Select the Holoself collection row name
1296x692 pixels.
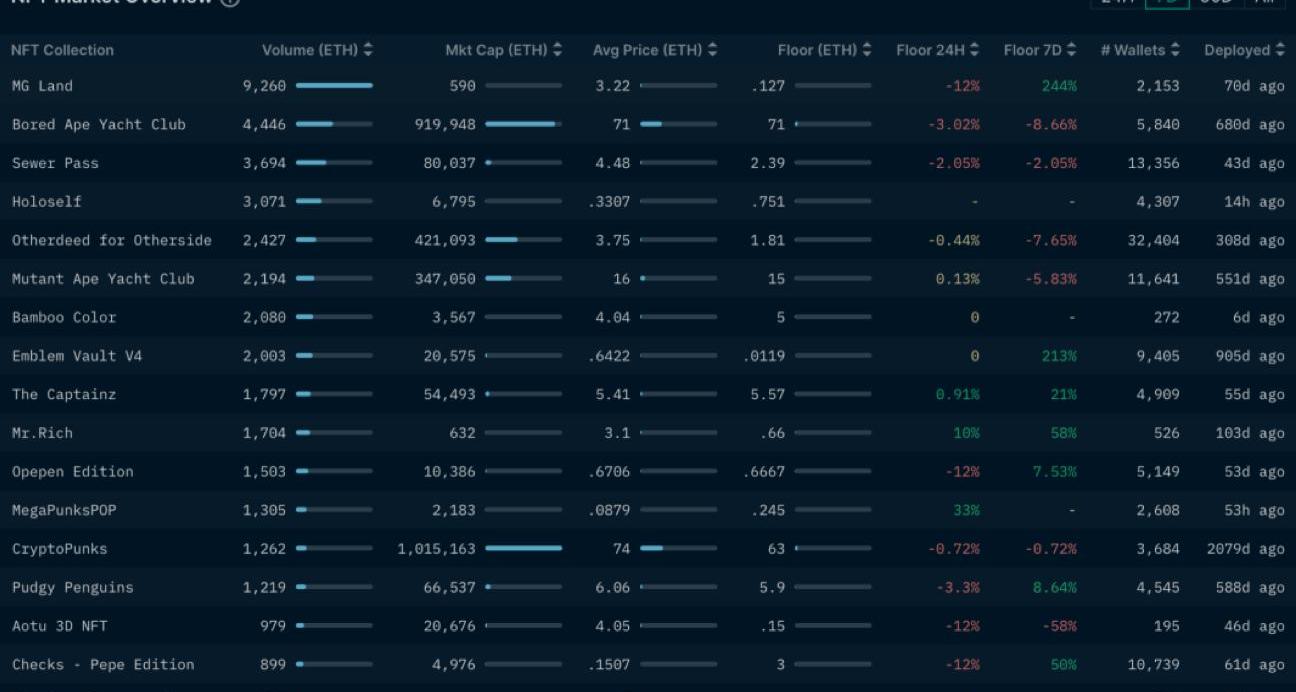click(47, 202)
